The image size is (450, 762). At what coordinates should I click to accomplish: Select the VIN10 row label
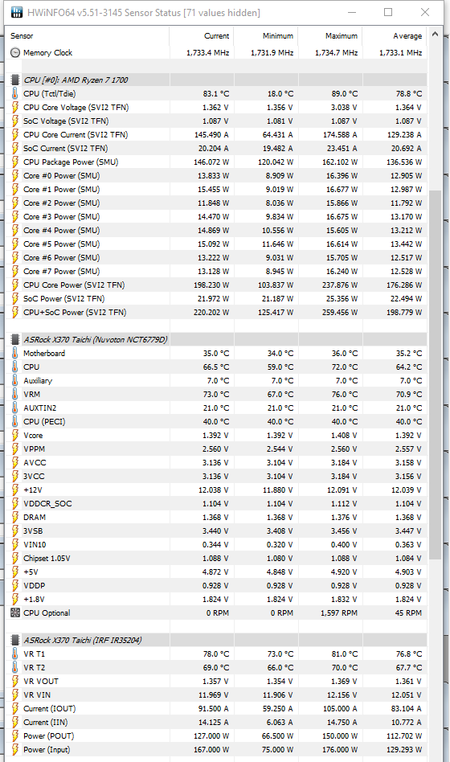pos(35,544)
